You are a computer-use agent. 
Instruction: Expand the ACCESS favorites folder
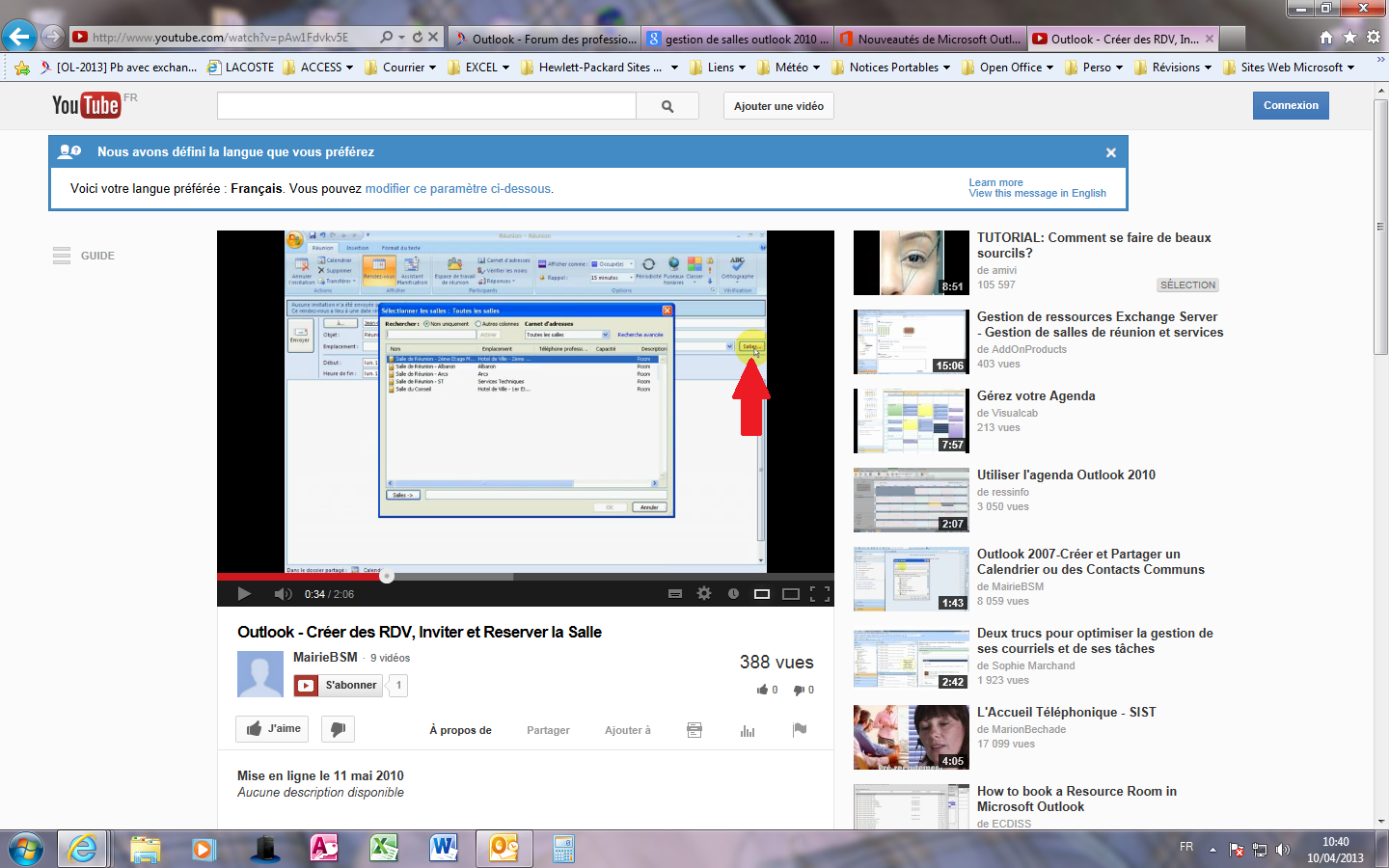click(317, 68)
